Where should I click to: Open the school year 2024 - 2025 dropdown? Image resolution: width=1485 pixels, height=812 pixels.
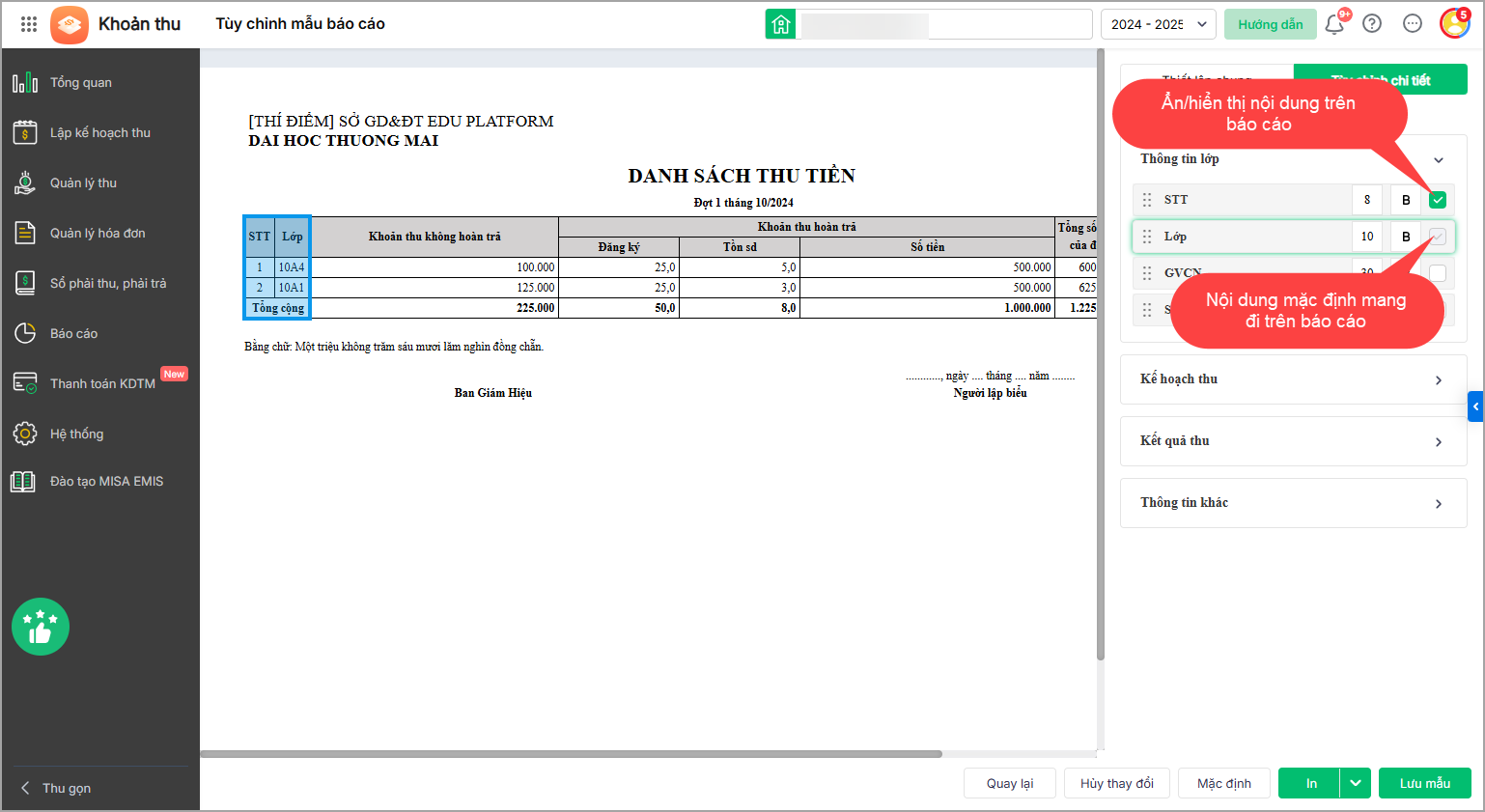coord(1158,24)
